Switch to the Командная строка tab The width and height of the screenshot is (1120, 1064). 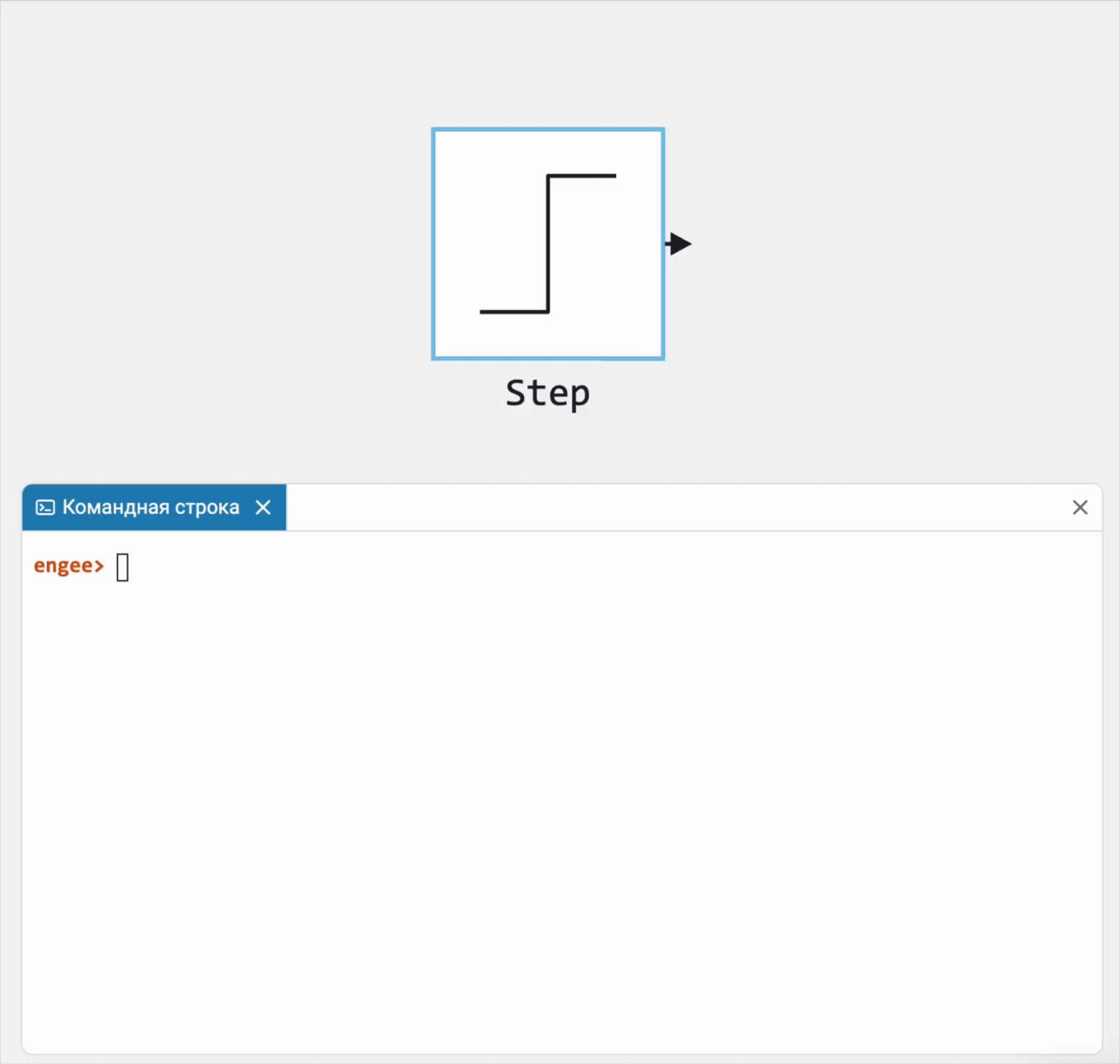coord(151,507)
